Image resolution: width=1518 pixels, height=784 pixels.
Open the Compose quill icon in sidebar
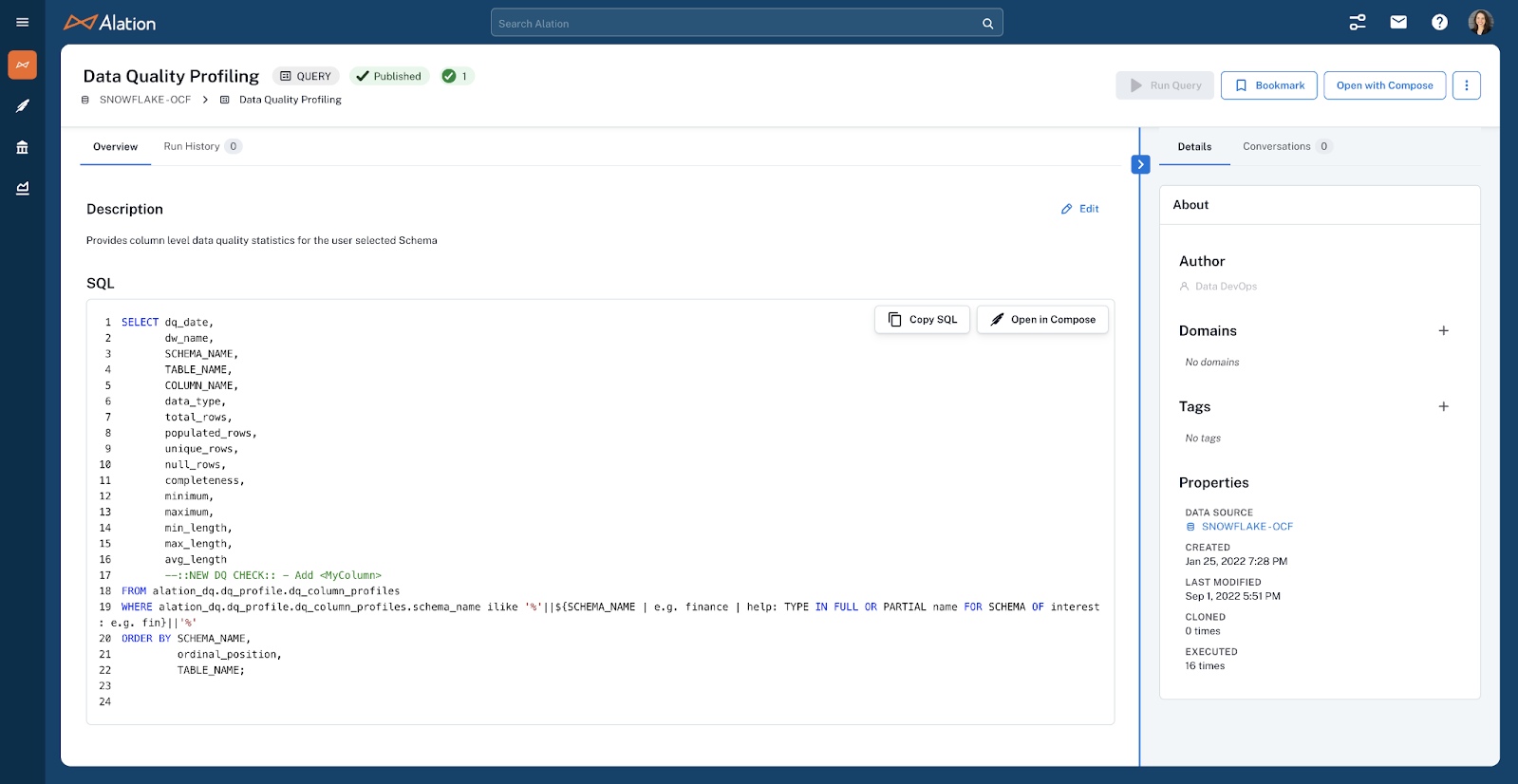tap(23, 105)
